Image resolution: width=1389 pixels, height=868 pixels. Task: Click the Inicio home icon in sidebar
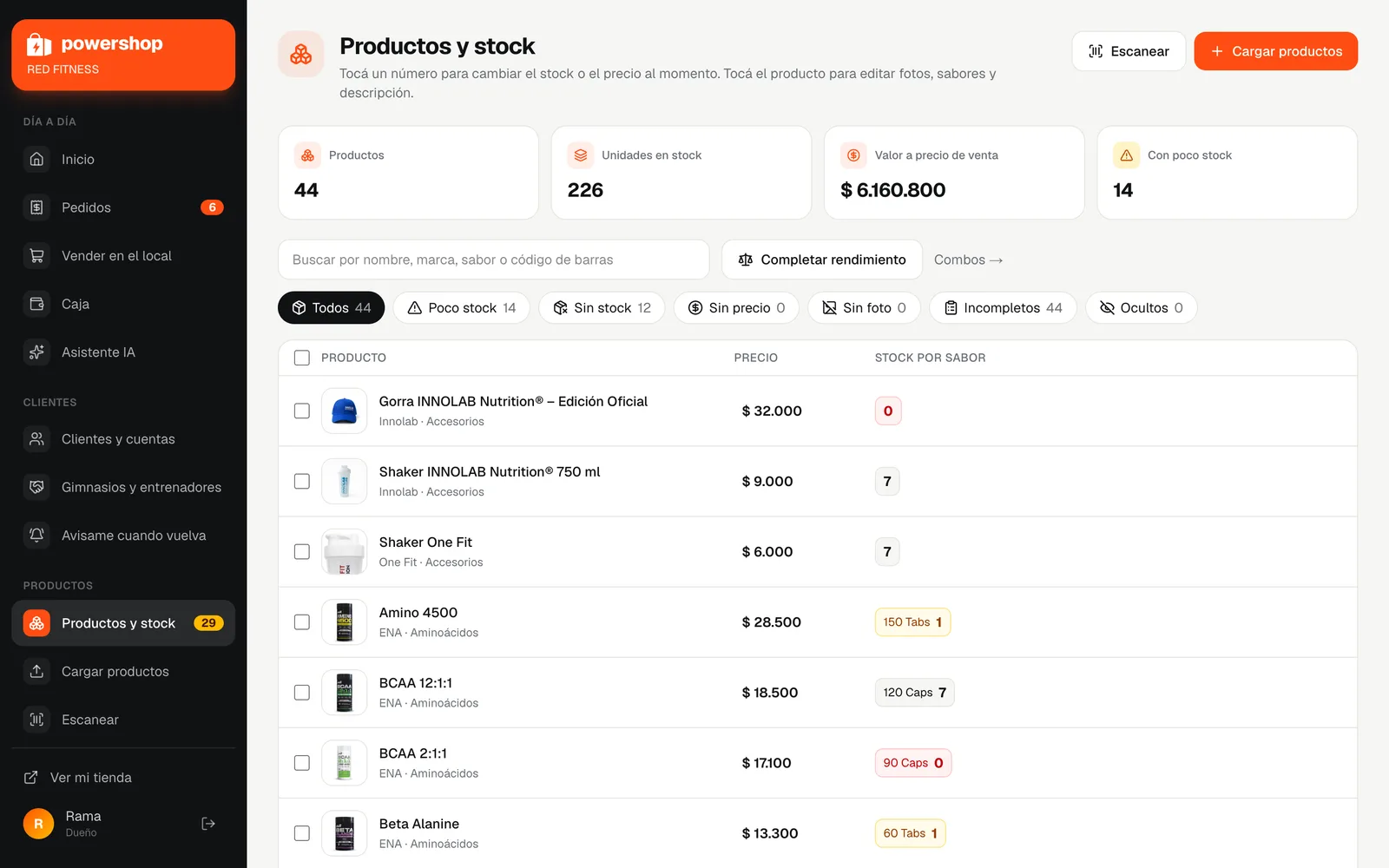pos(36,159)
